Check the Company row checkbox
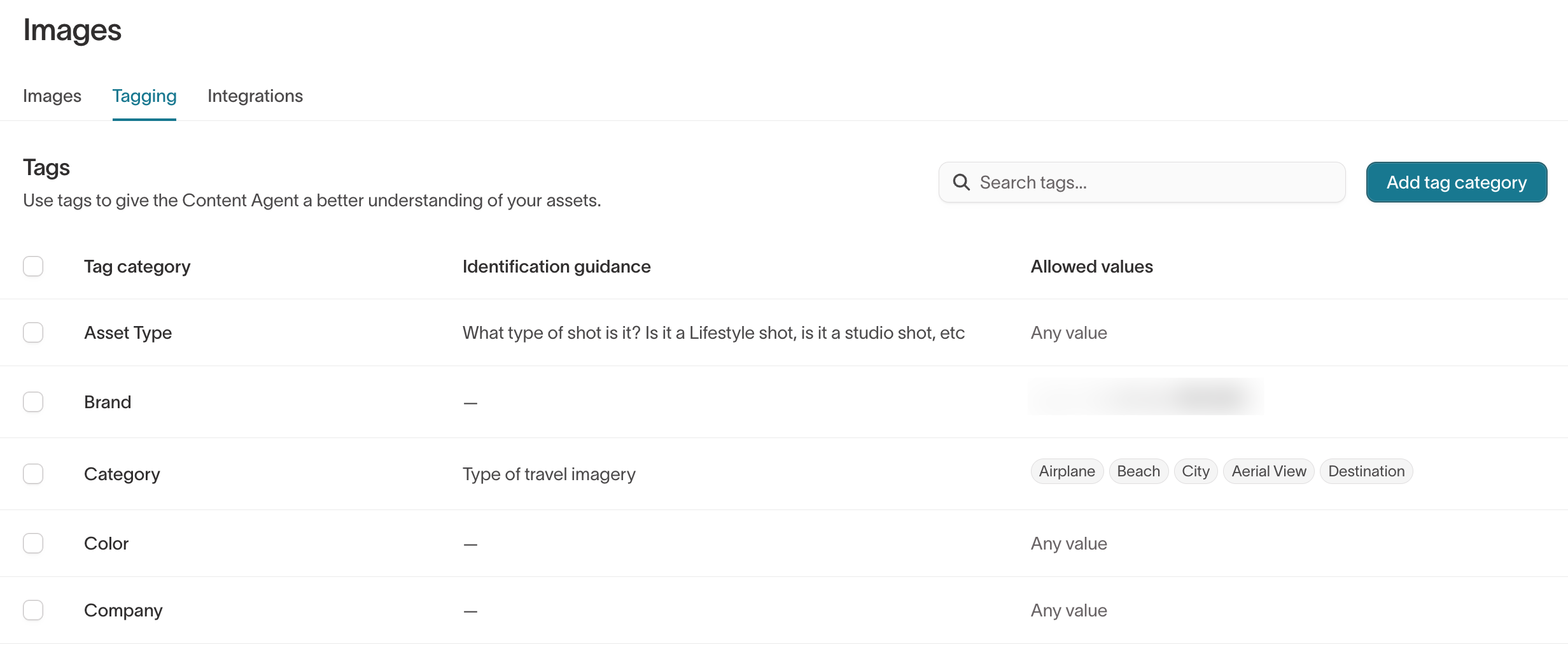The width and height of the screenshot is (1568, 647). 33,610
